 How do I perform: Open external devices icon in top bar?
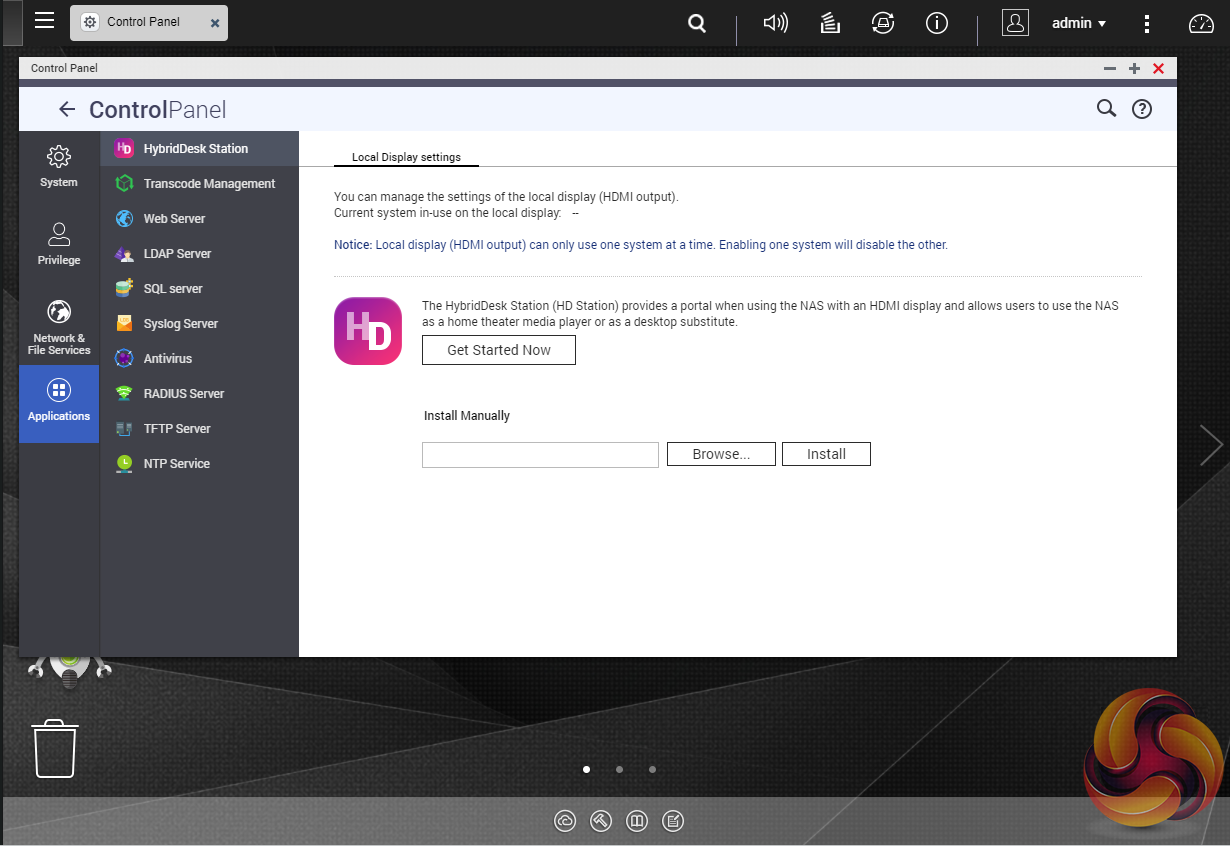883,23
